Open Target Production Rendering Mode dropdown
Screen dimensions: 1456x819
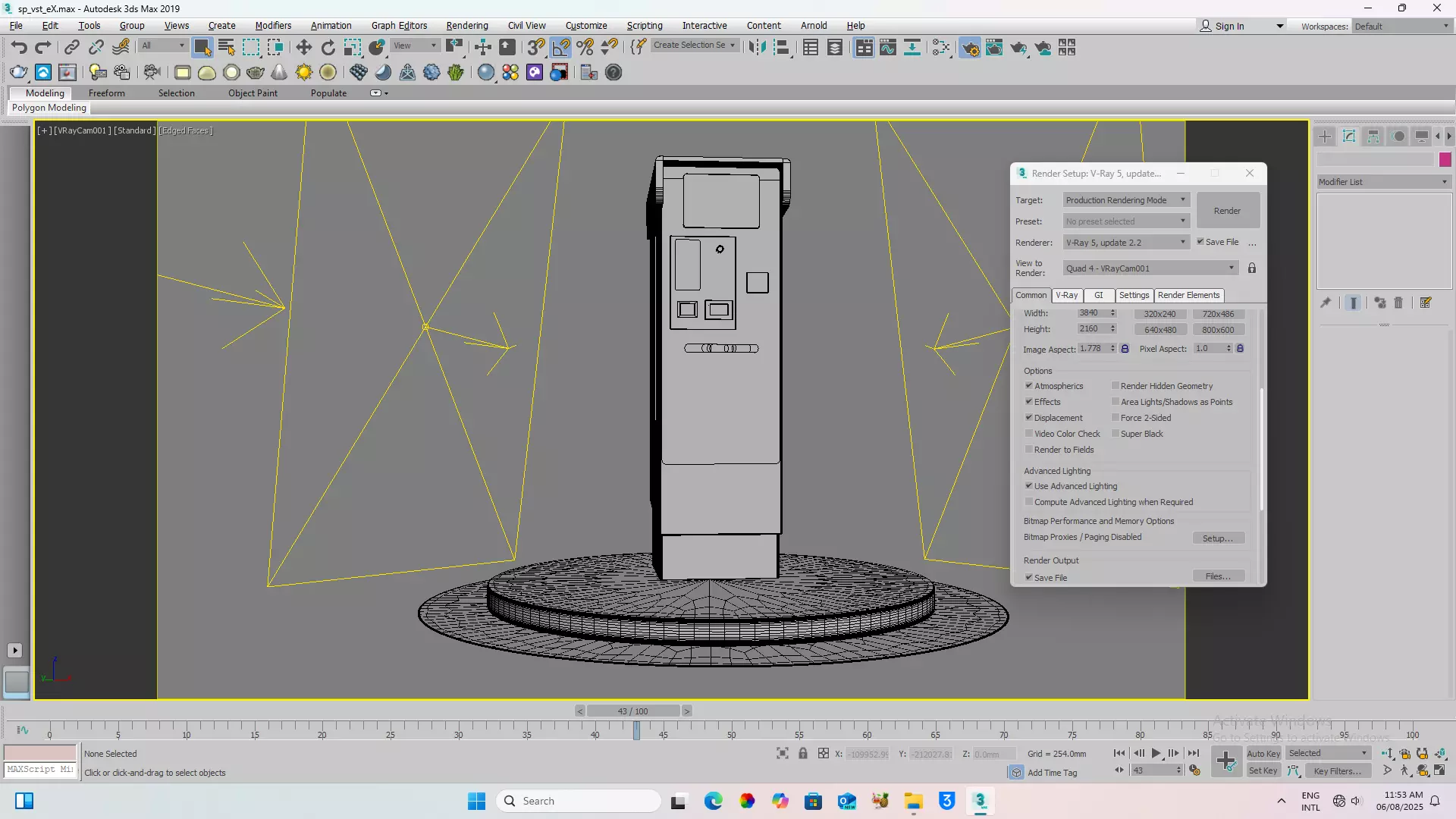click(1125, 200)
